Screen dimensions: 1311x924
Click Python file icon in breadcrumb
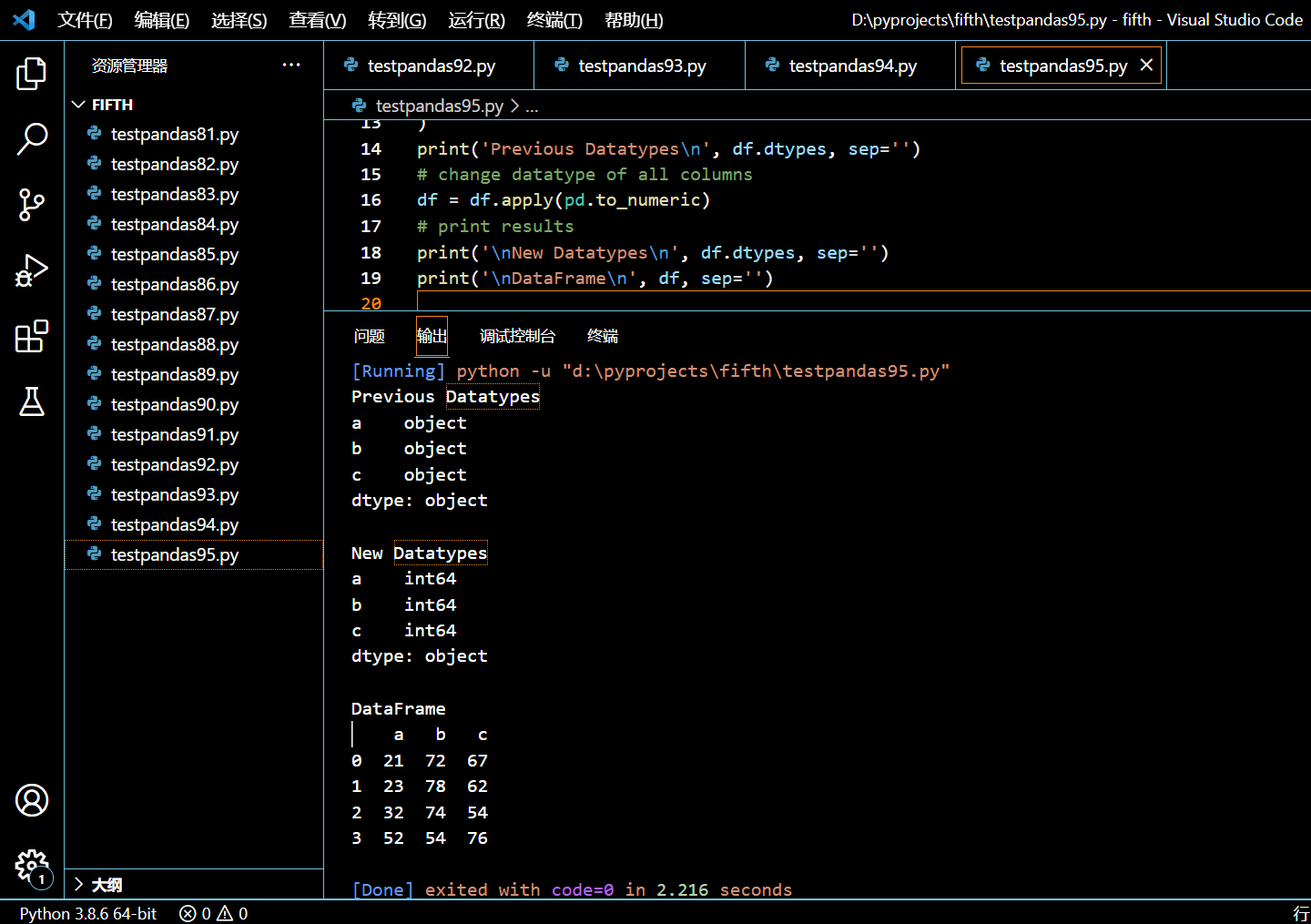coord(360,106)
